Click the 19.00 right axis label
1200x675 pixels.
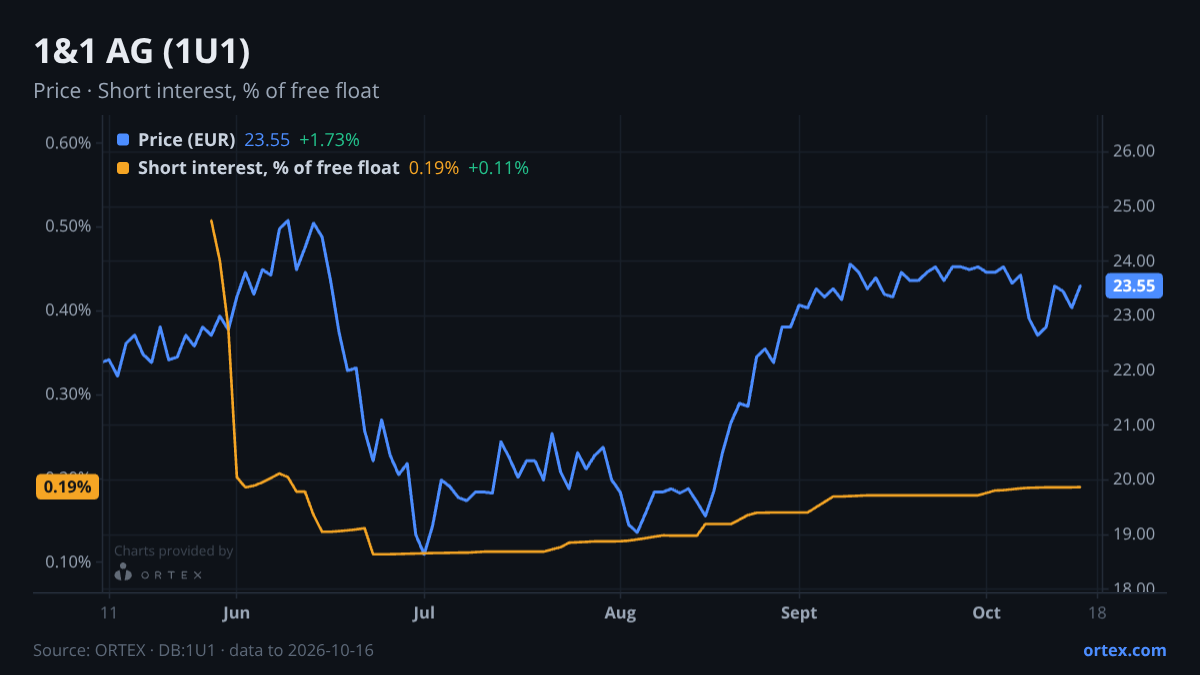click(1134, 534)
